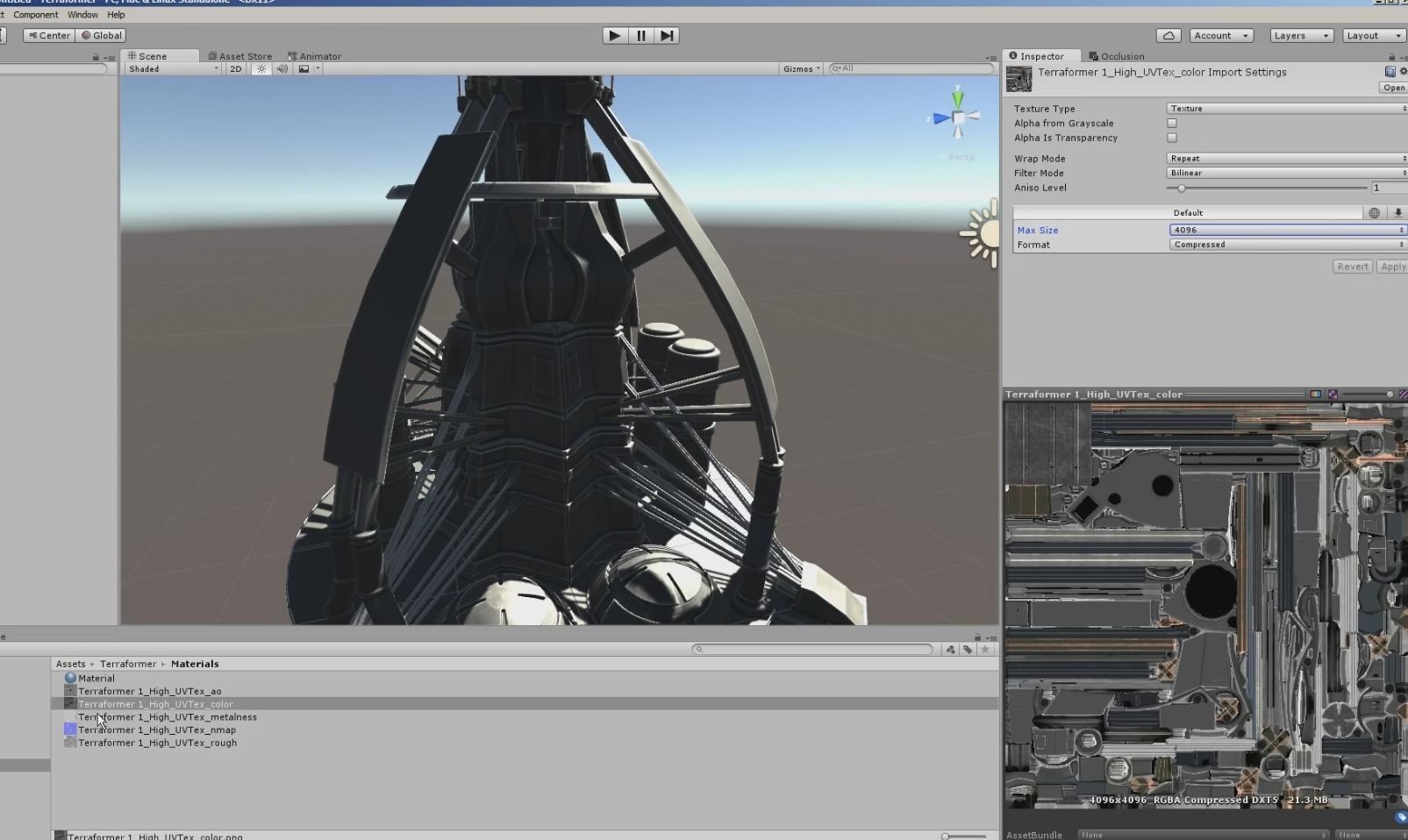
Task: Click the orientation gizmo blue Z cone
Action: pos(940,118)
